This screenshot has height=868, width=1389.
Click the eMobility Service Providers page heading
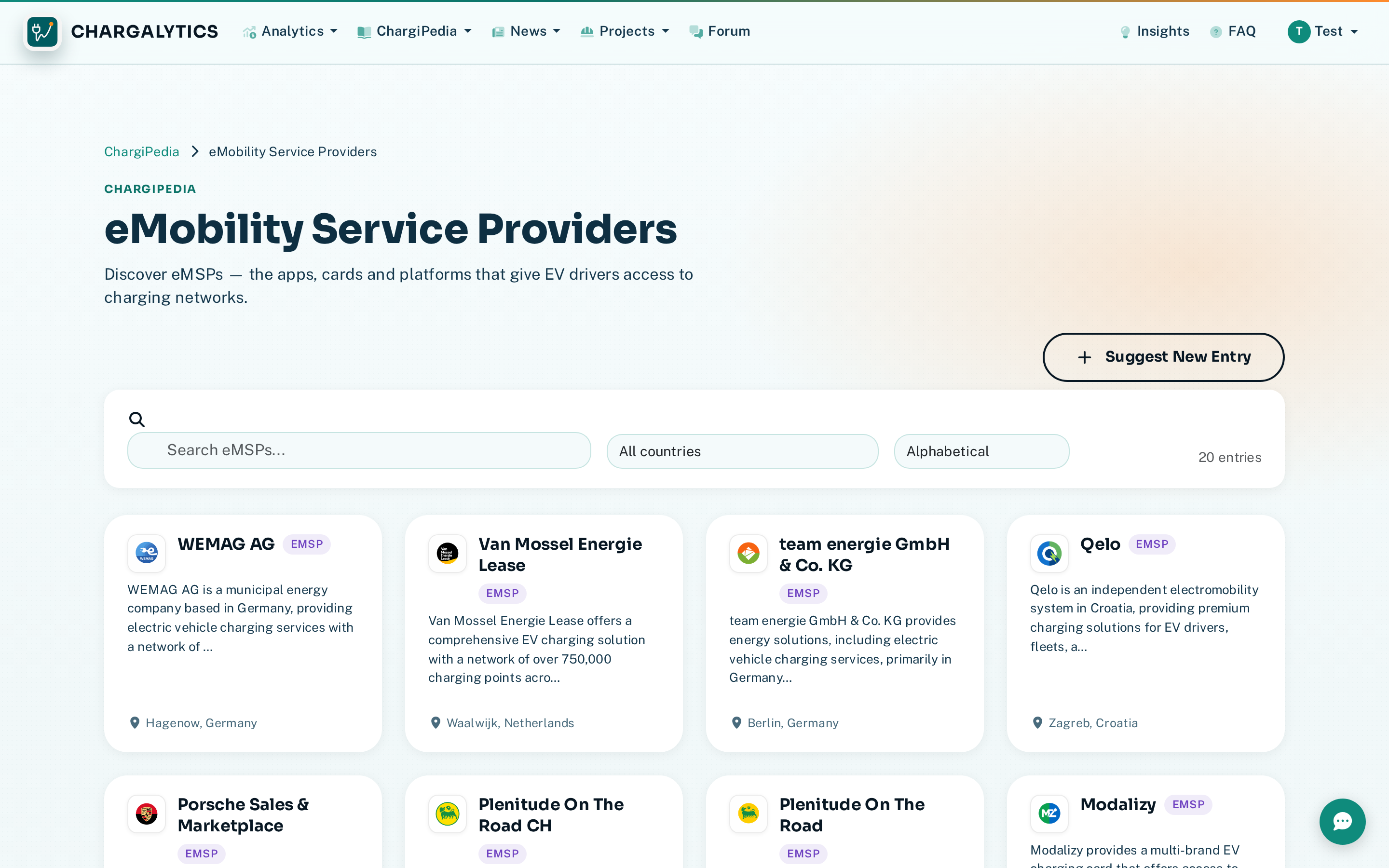390,229
